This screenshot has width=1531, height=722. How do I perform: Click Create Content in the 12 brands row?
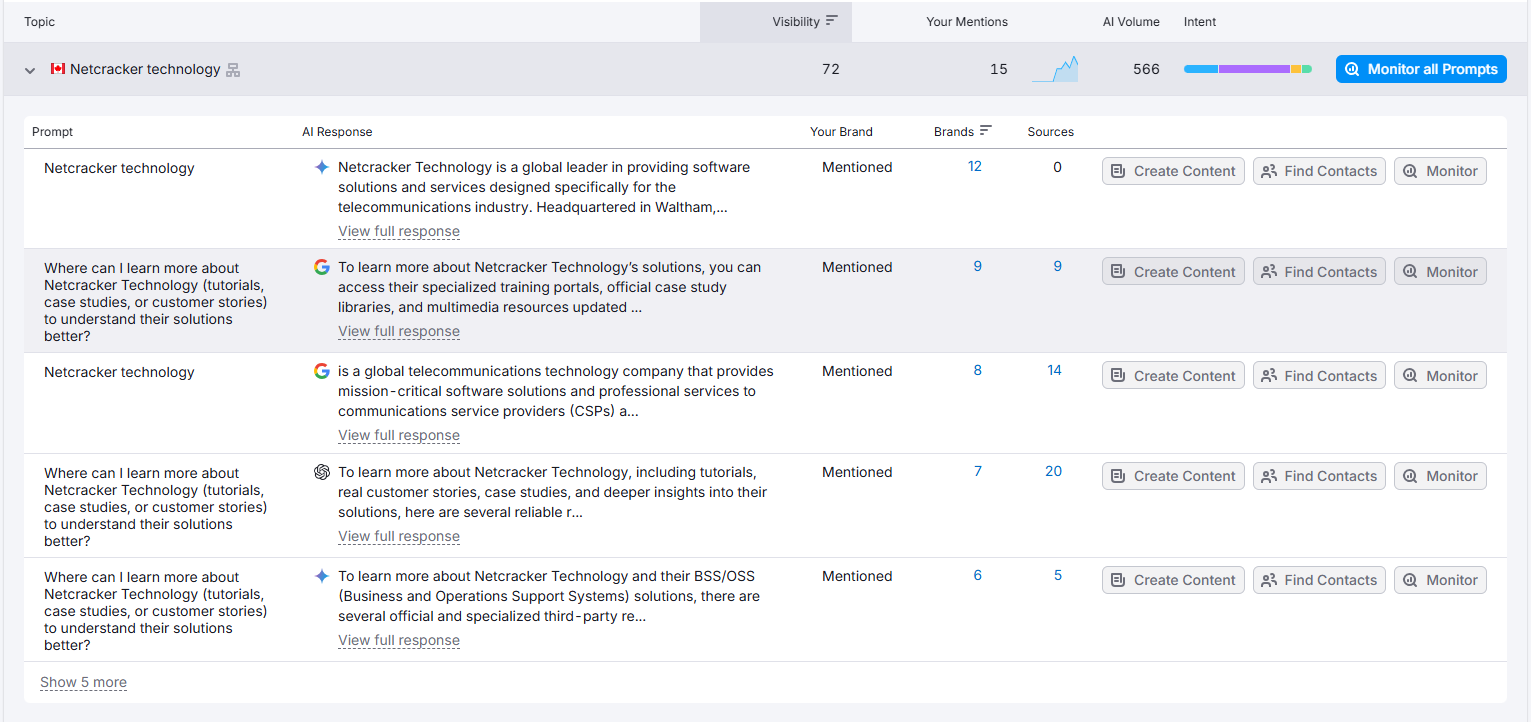click(x=1173, y=171)
